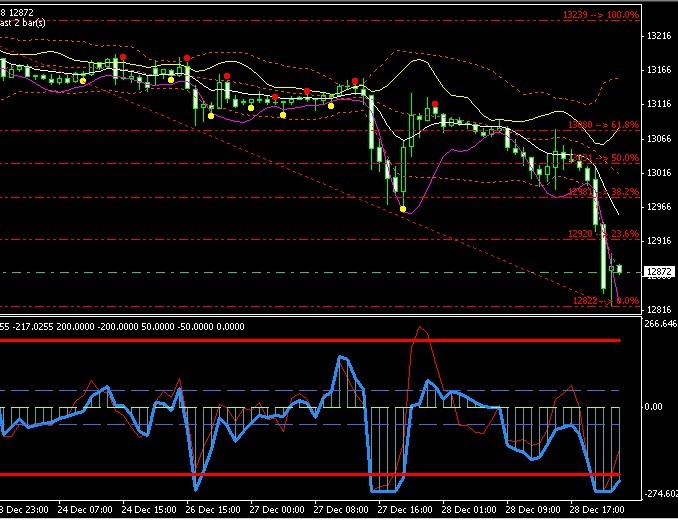Click the 12872 quote in chart header
678x520 pixels.
pyautogui.click(x=20, y=13)
